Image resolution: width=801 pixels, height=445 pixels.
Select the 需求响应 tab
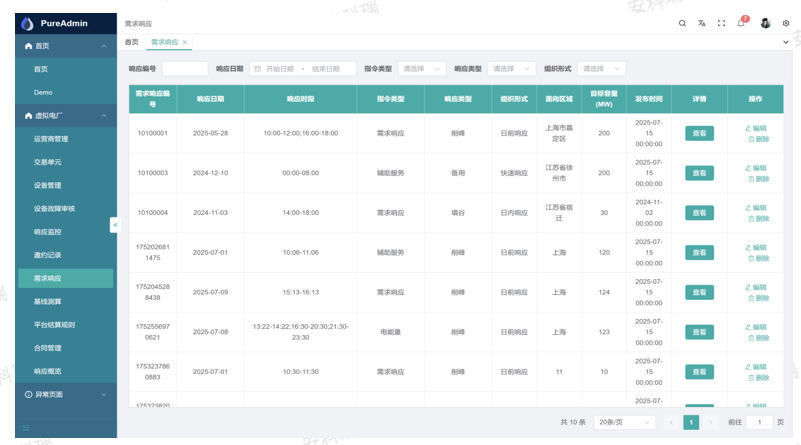point(164,42)
